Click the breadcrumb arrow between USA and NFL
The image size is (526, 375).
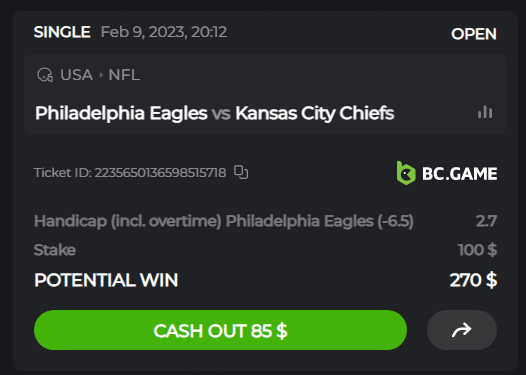101,75
